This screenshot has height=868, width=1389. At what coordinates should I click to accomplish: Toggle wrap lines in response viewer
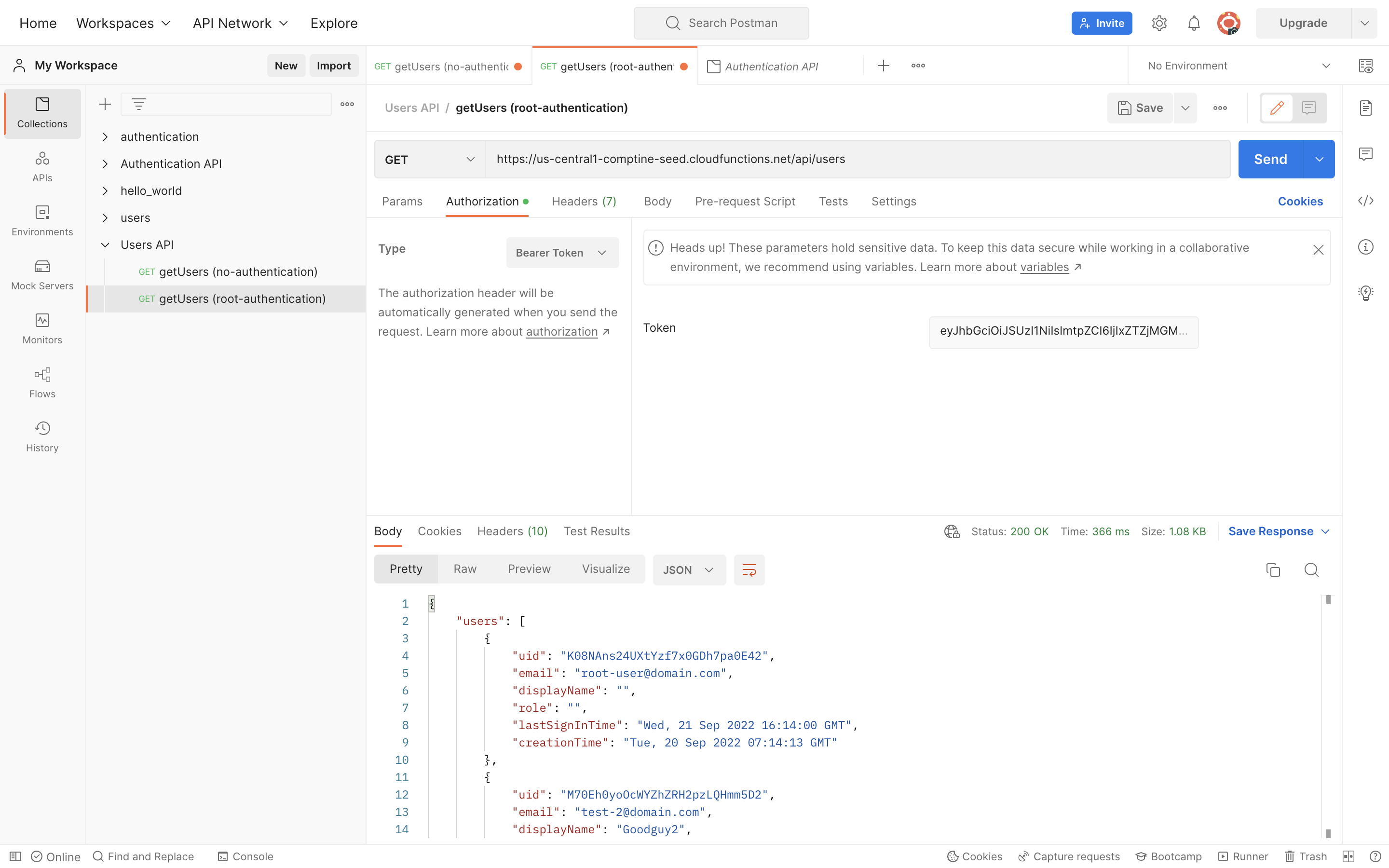click(749, 570)
